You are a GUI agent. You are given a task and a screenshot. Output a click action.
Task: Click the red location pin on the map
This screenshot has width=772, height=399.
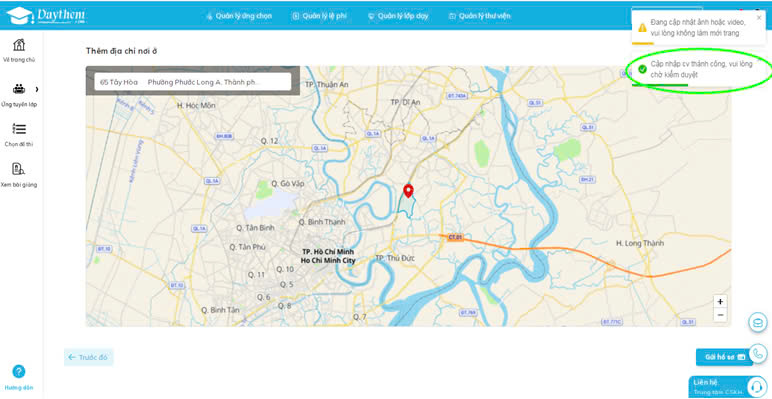(408, 192)
